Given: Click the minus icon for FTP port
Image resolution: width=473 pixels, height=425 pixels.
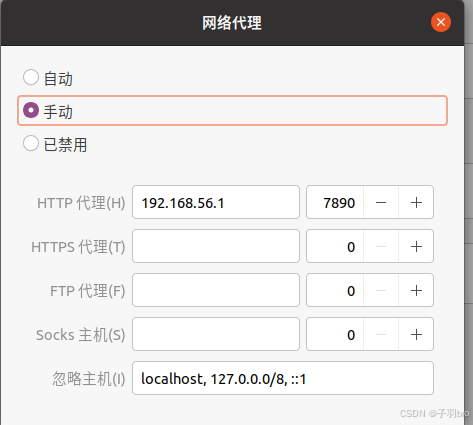Looking at the screenshot, I should [x=381, y=290].
